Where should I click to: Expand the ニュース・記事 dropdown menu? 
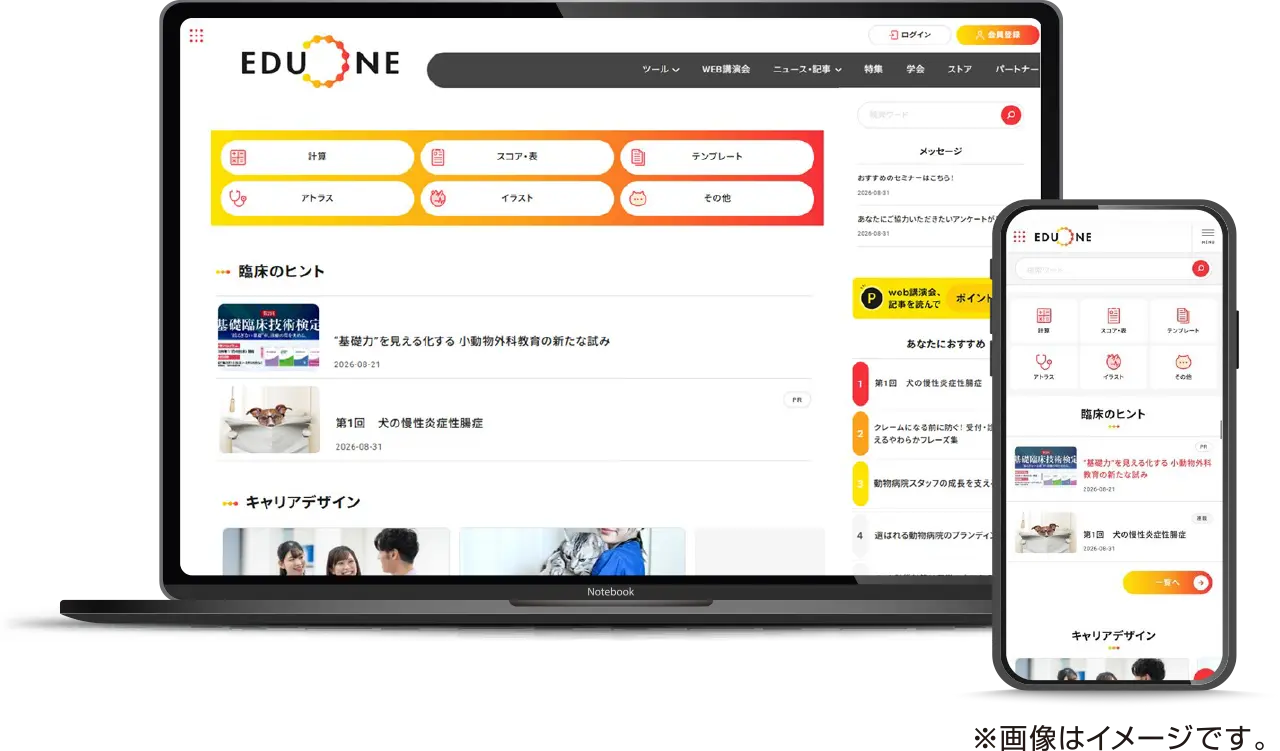(x=807, y=69)
